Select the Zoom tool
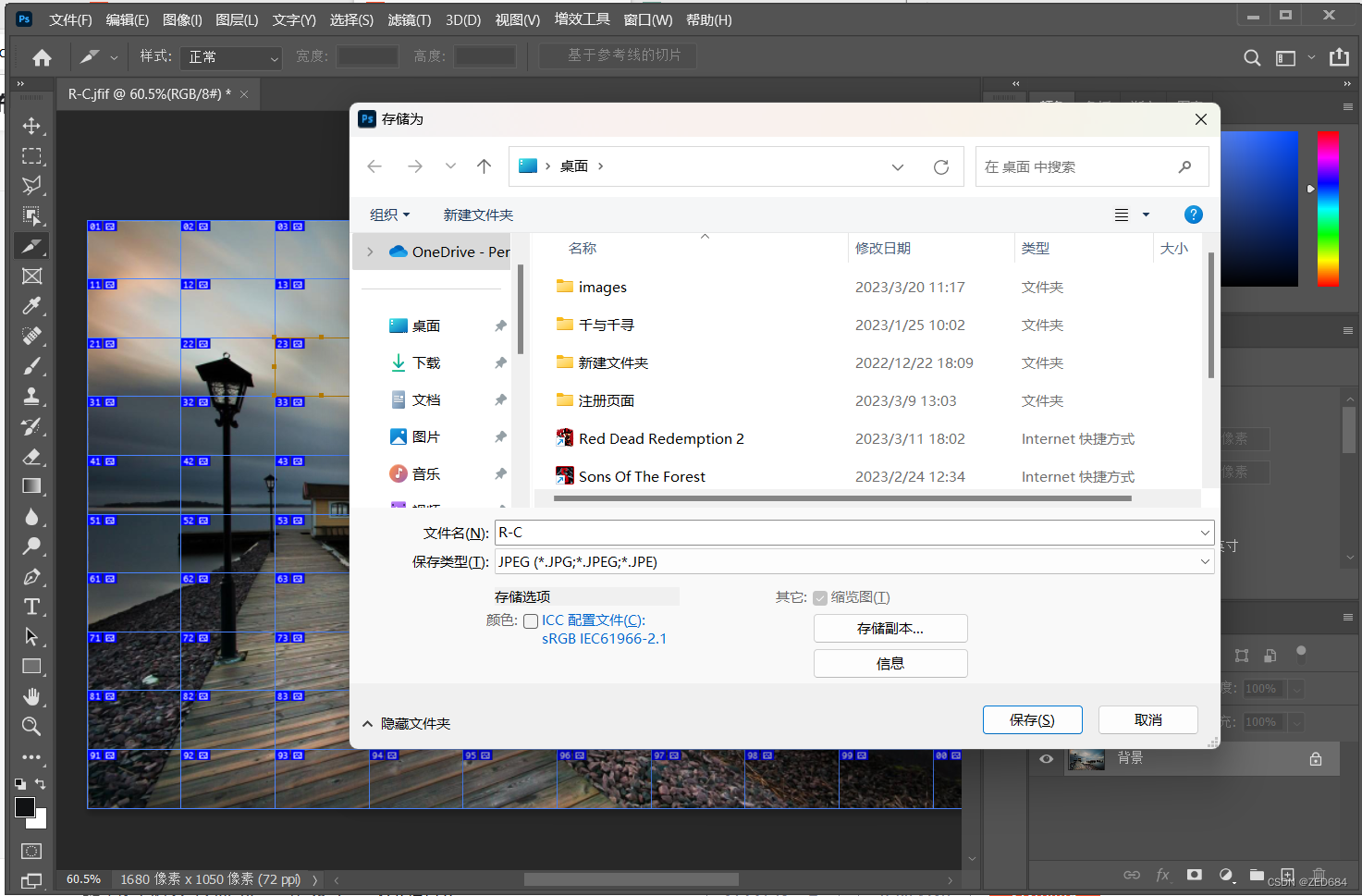 click(x=32, y=727)
